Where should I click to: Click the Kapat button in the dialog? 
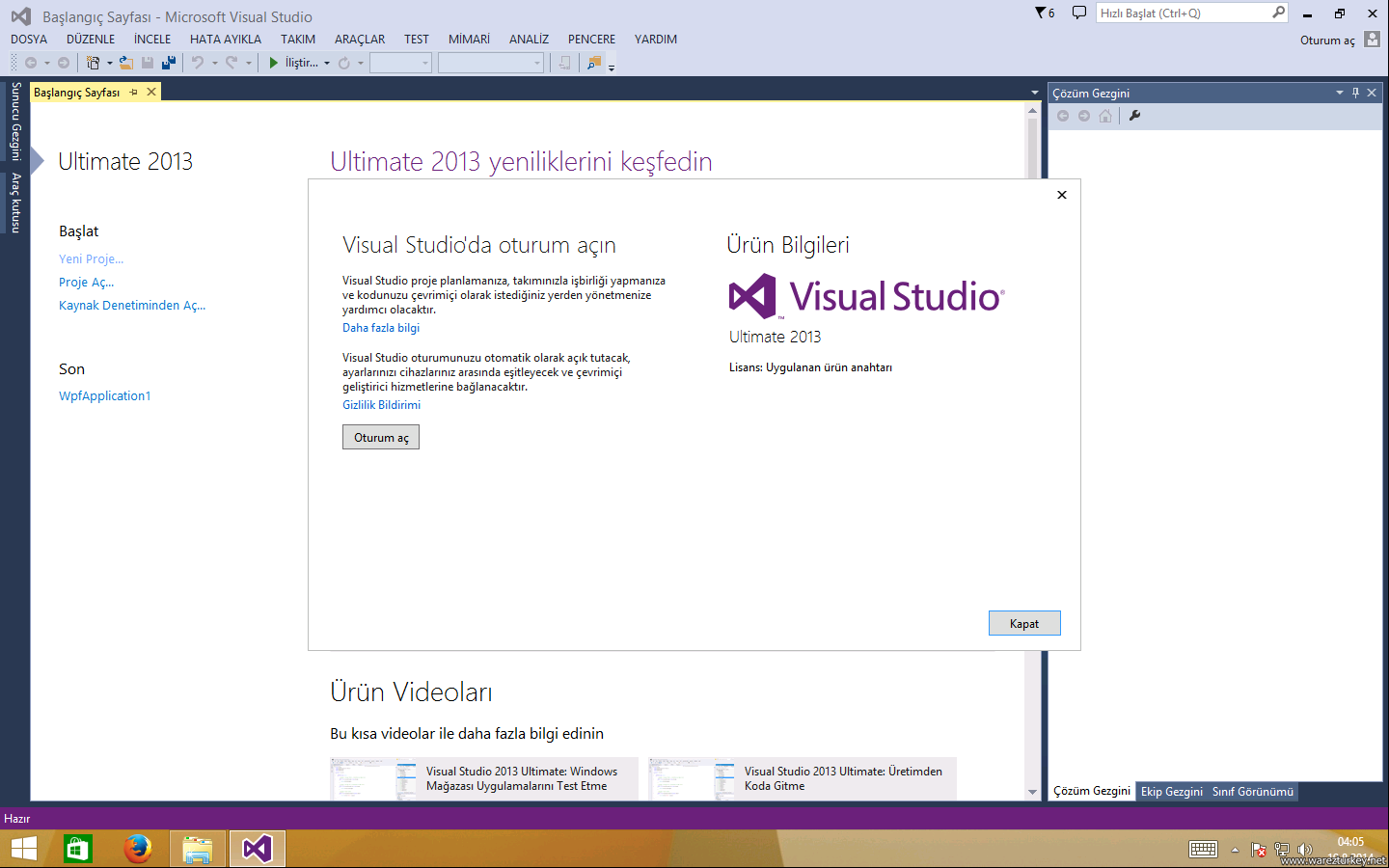[1024, 624]
